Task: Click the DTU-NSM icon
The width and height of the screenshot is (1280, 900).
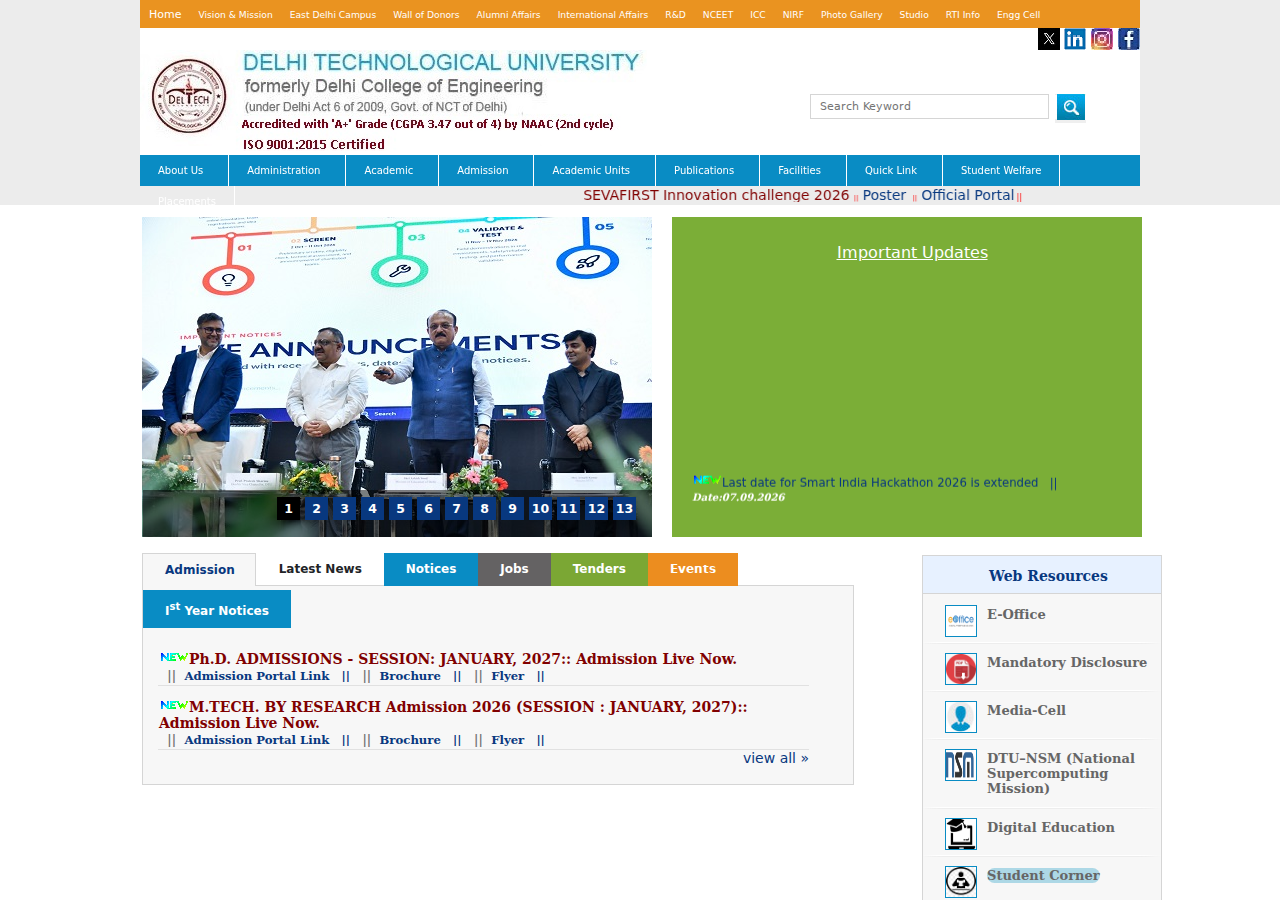Action: 961,765
